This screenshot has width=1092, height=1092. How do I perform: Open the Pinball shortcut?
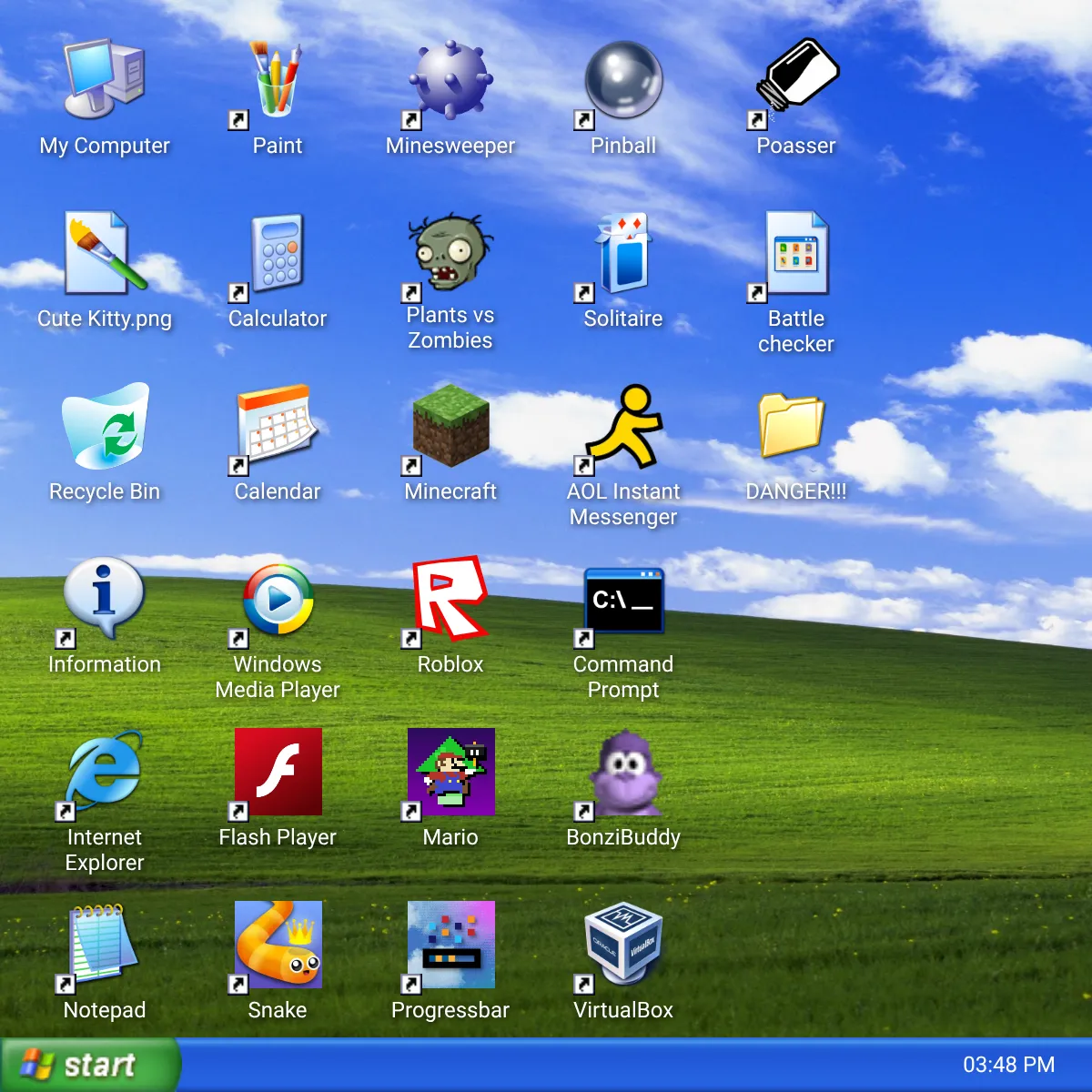(x=623, y=80)
